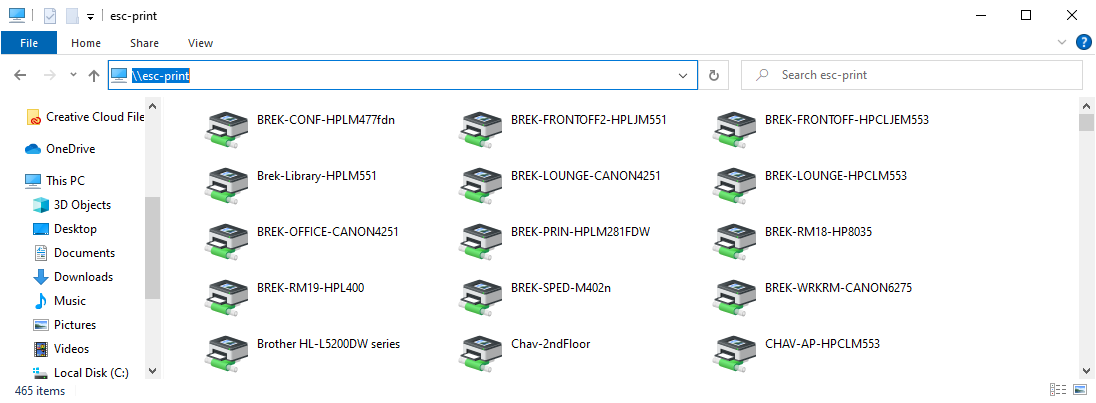The image size is (1096, 403).
Task: Switch to details view in status bar
Action: coord(1058,390)
